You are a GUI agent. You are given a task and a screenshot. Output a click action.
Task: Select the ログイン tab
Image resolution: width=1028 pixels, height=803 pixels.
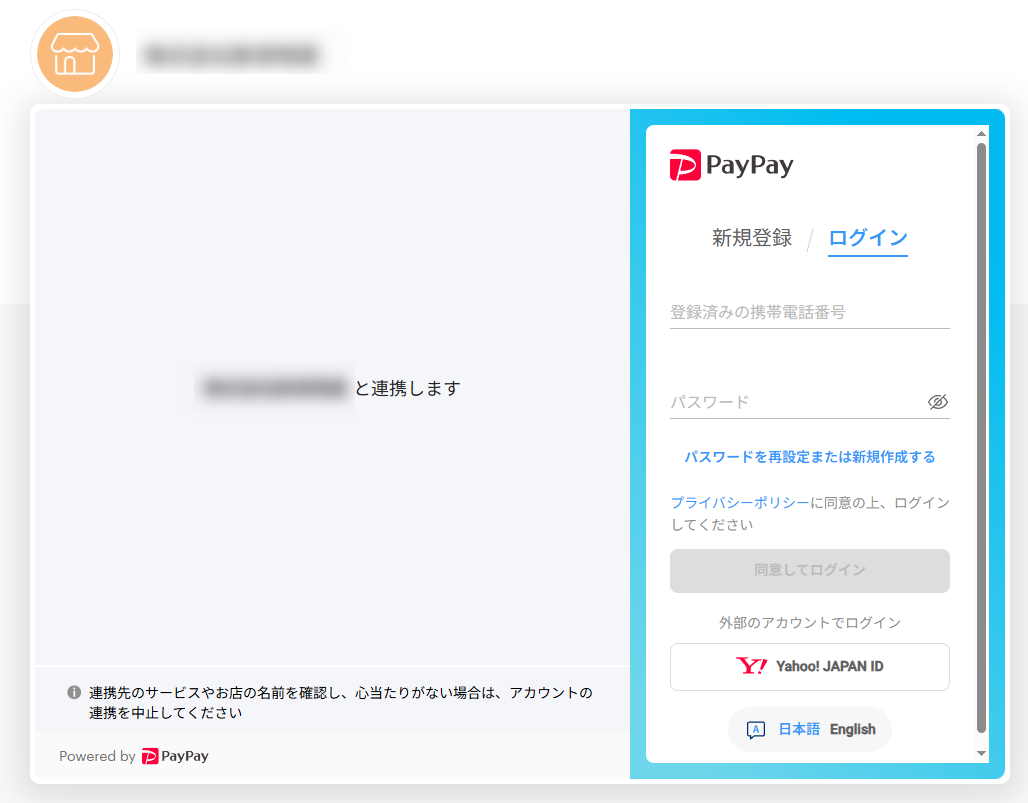tap(867, 238)
